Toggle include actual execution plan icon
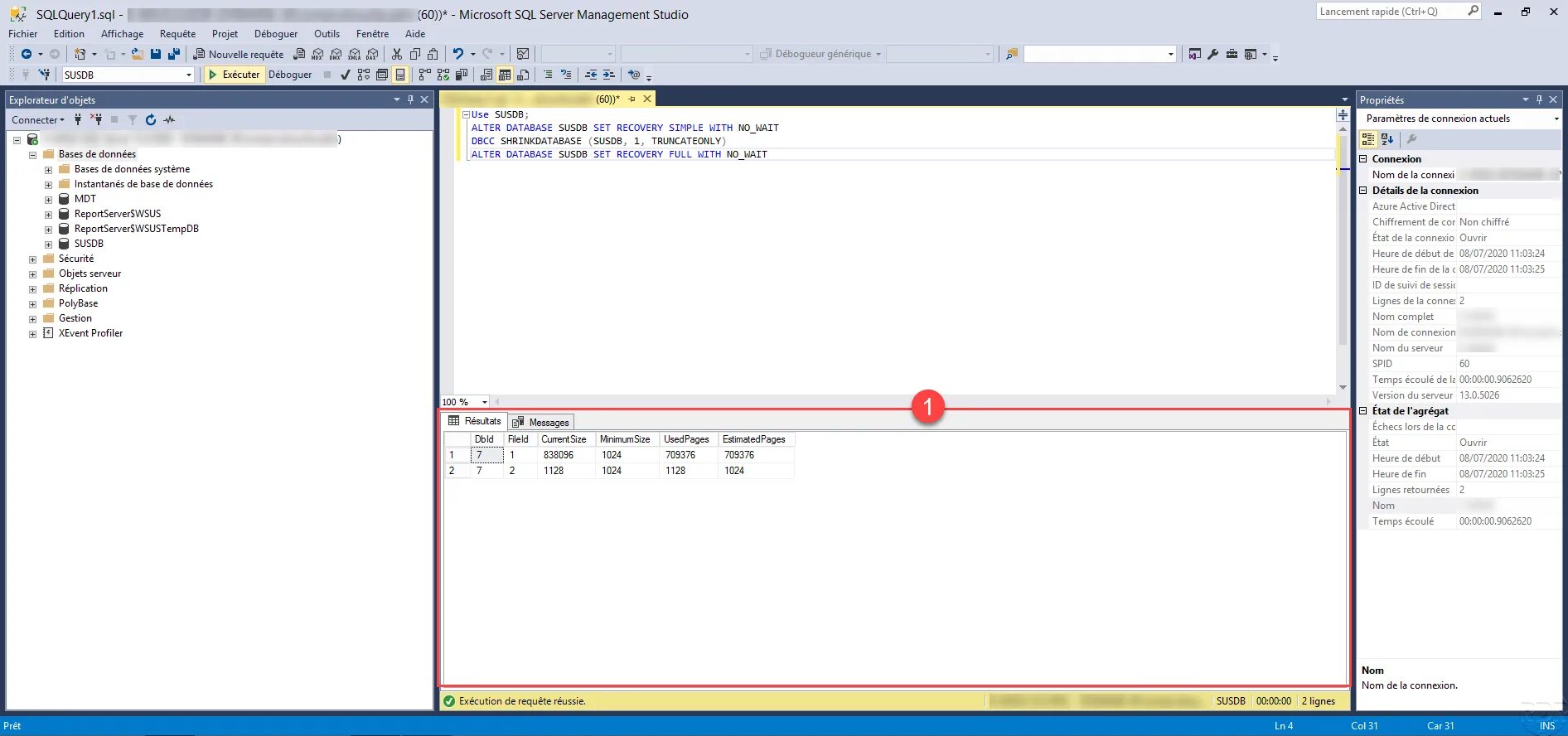 424,75
